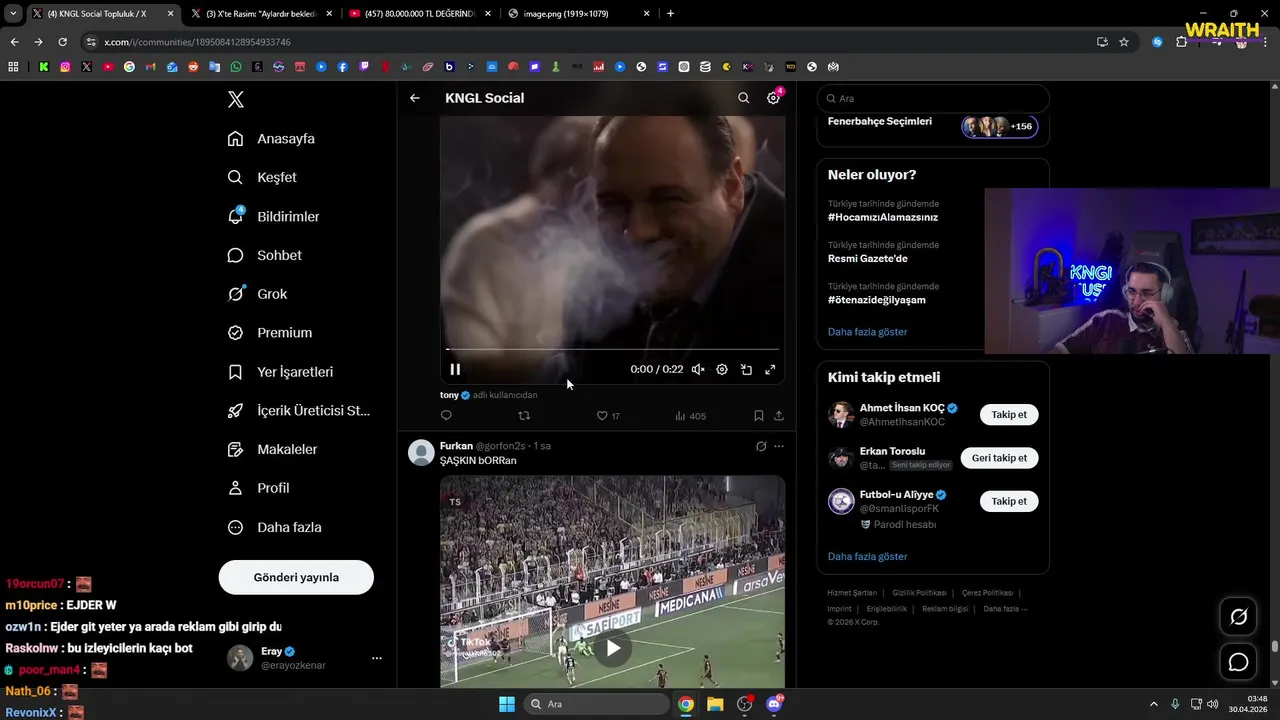Unmute the video sound
Viewport: 1280px width, 720px height.
click(x=698, y=369)
